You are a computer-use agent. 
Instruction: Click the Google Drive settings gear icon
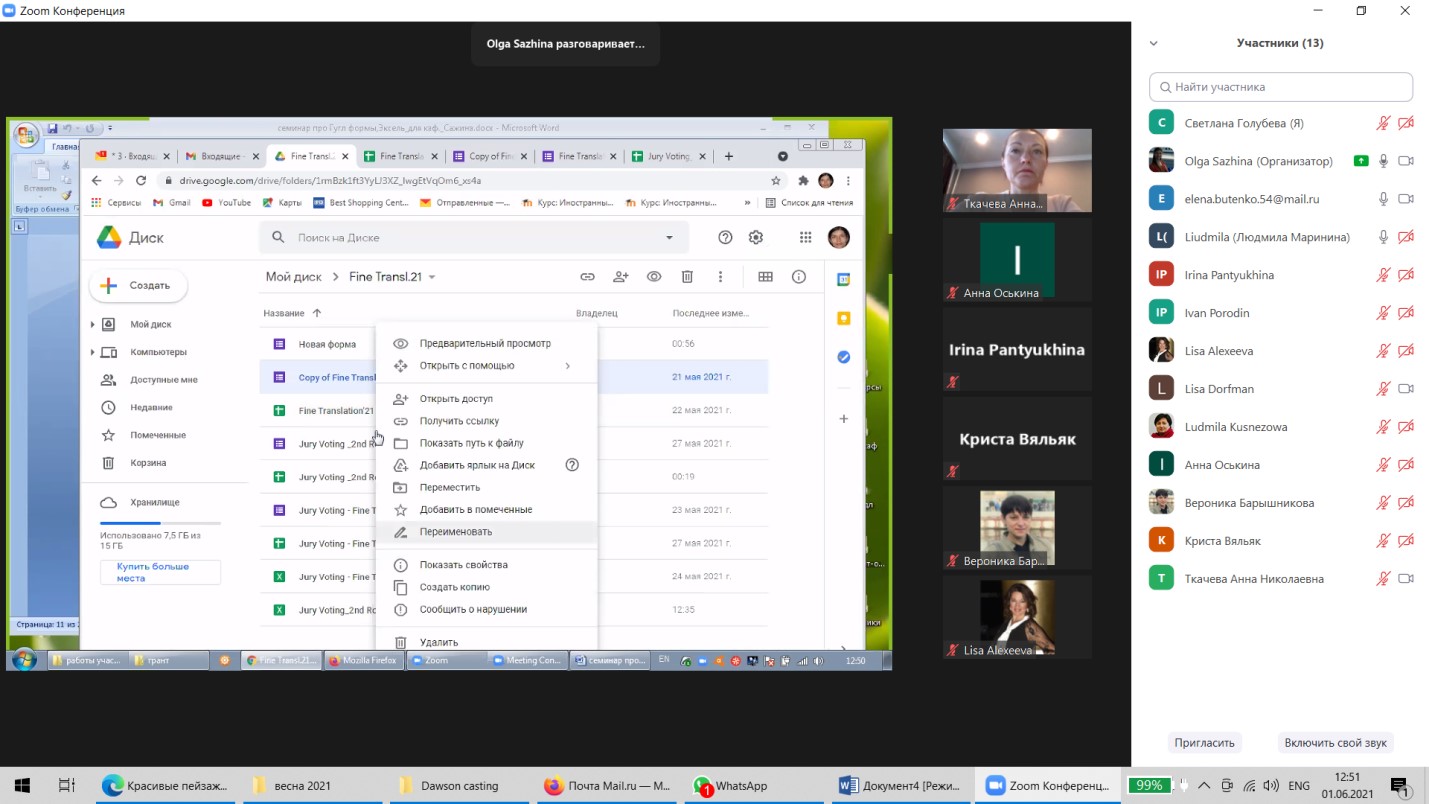coord(756,237)
